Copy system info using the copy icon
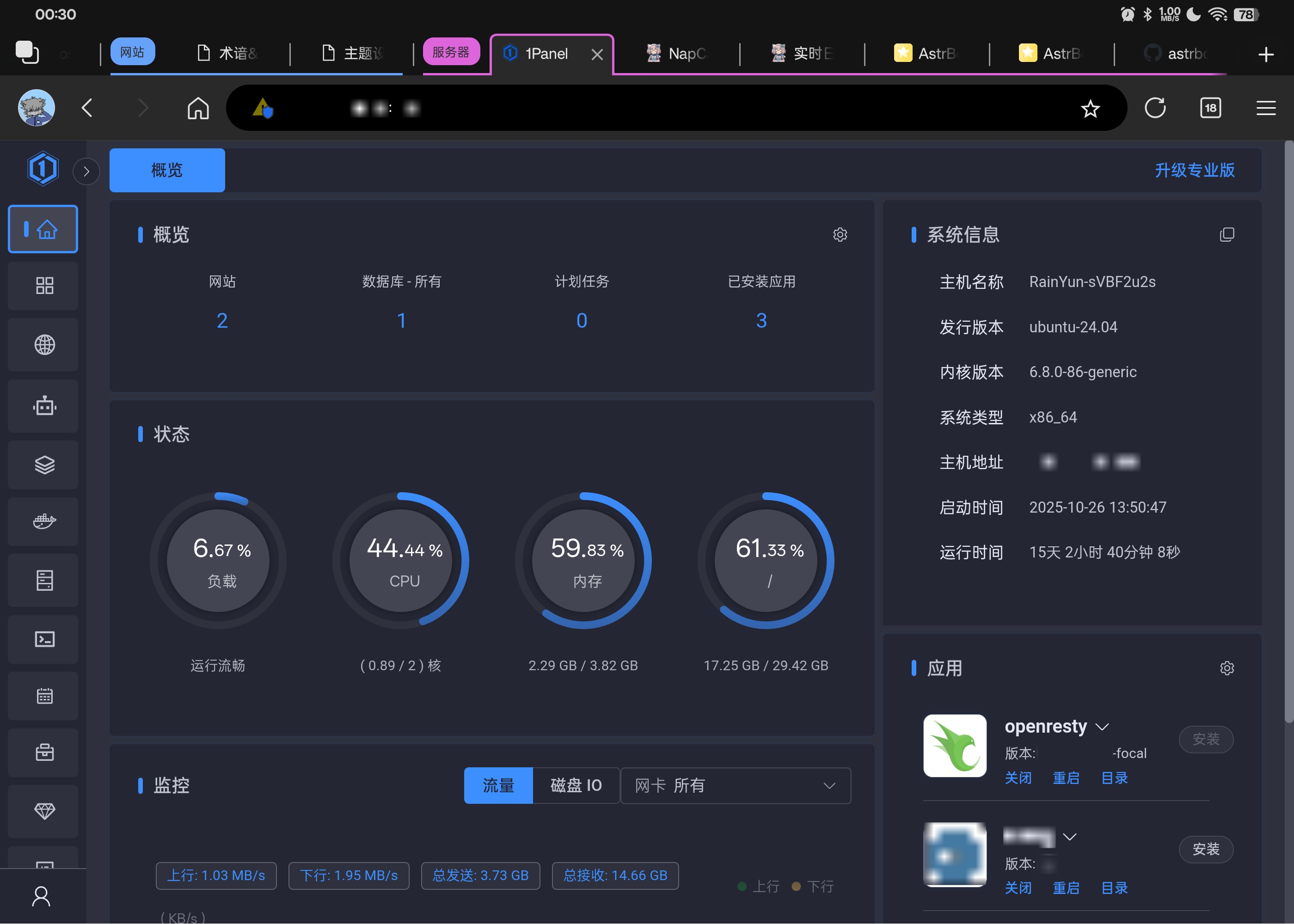Image resolution: width=1294 pixels, height=924 pixels. [x=1227, y=234]
